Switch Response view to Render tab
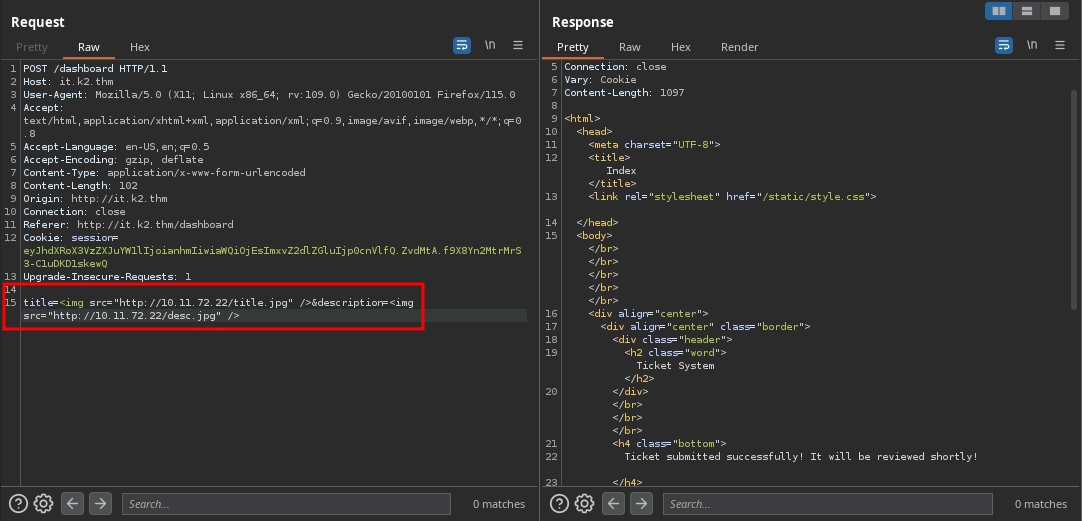 point(739,47)
